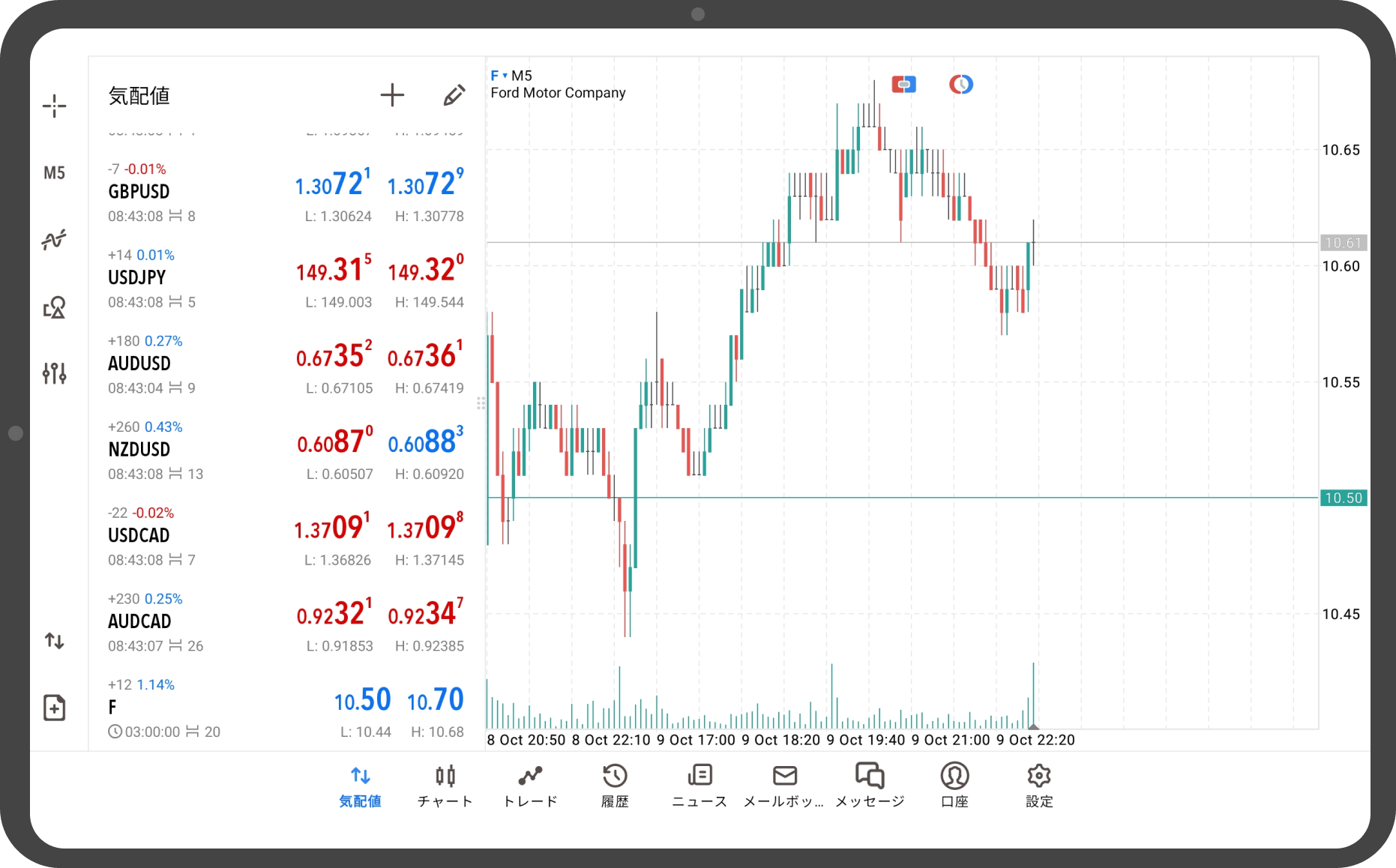Click the 10.61 price label on axis

1343,243
